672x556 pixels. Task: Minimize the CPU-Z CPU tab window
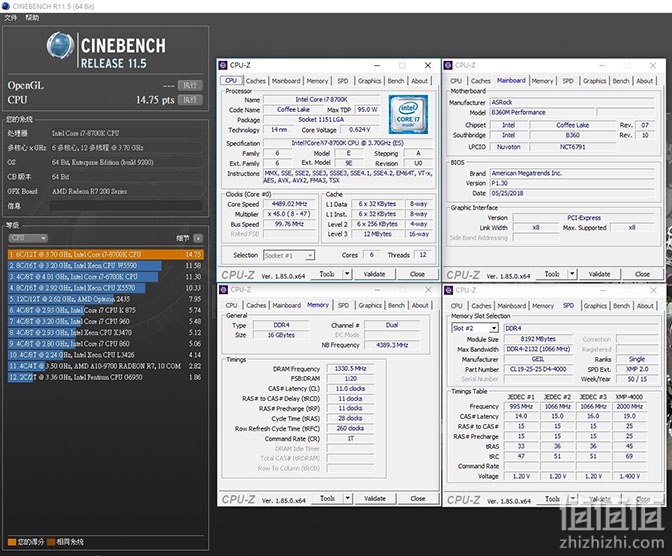point(377,65)
